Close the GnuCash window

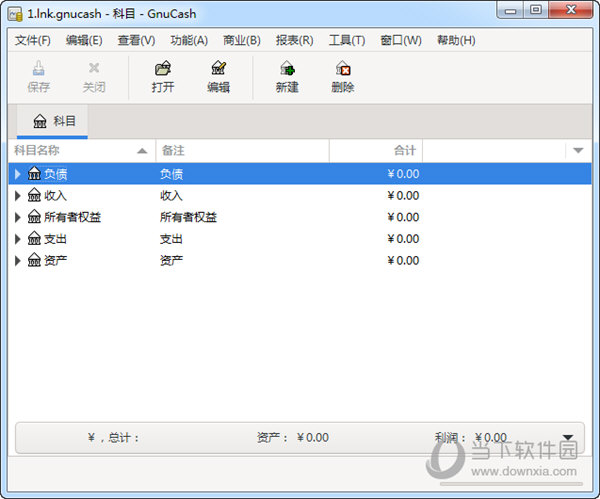(571, 10)
